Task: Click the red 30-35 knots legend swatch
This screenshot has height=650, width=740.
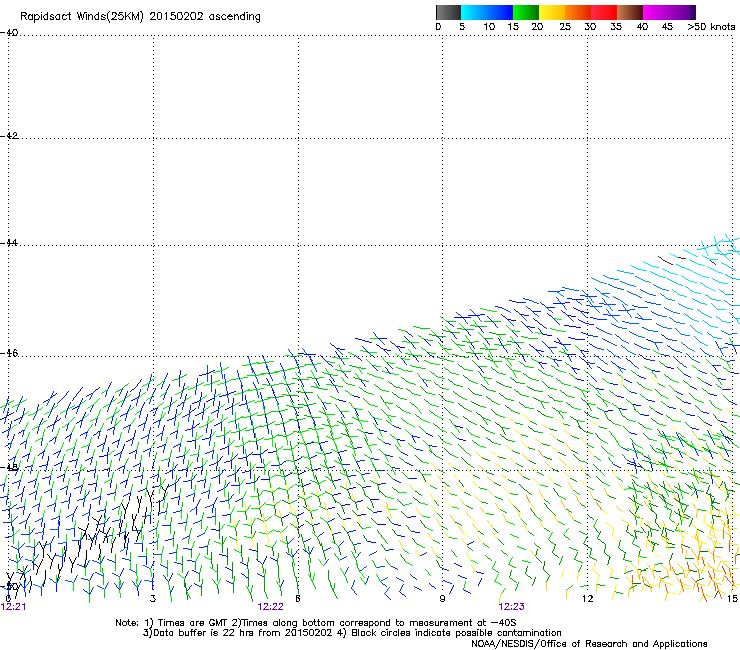Action: click(604, 12)
